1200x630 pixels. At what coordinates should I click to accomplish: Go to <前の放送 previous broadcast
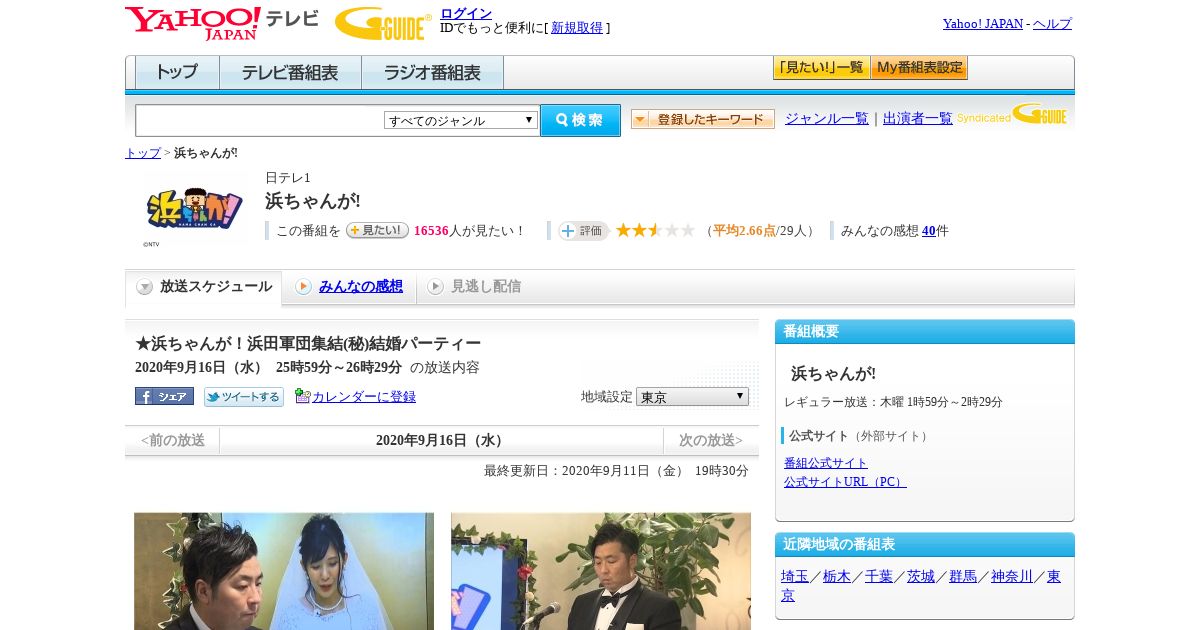(172, 440)
